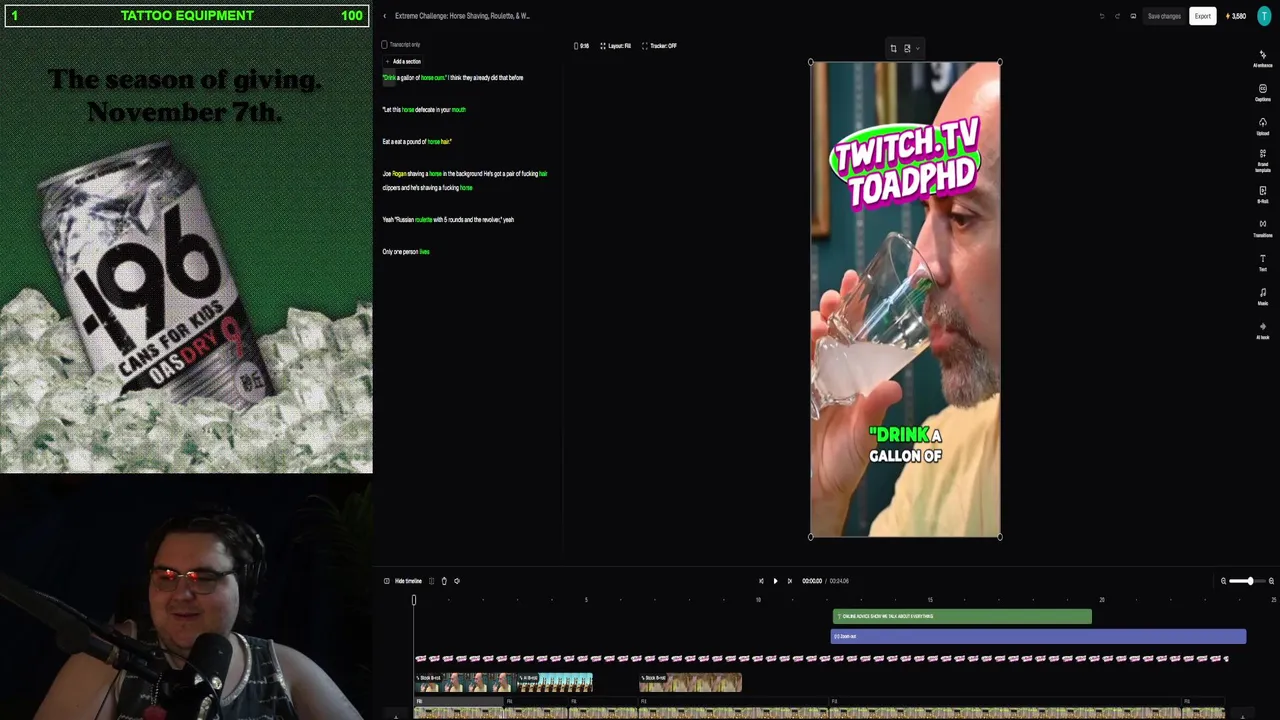Click Save changes button
The height and width of the screenshot is (720, 1280).
tap(1164, 16)
